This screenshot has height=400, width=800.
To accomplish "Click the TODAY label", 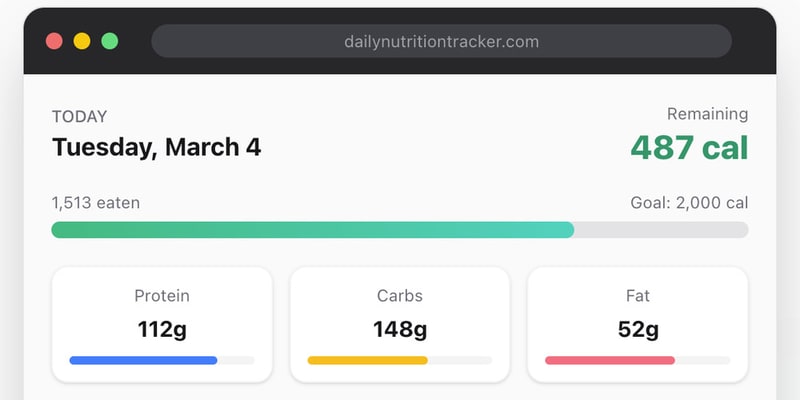I will click(x=79, y=116).
